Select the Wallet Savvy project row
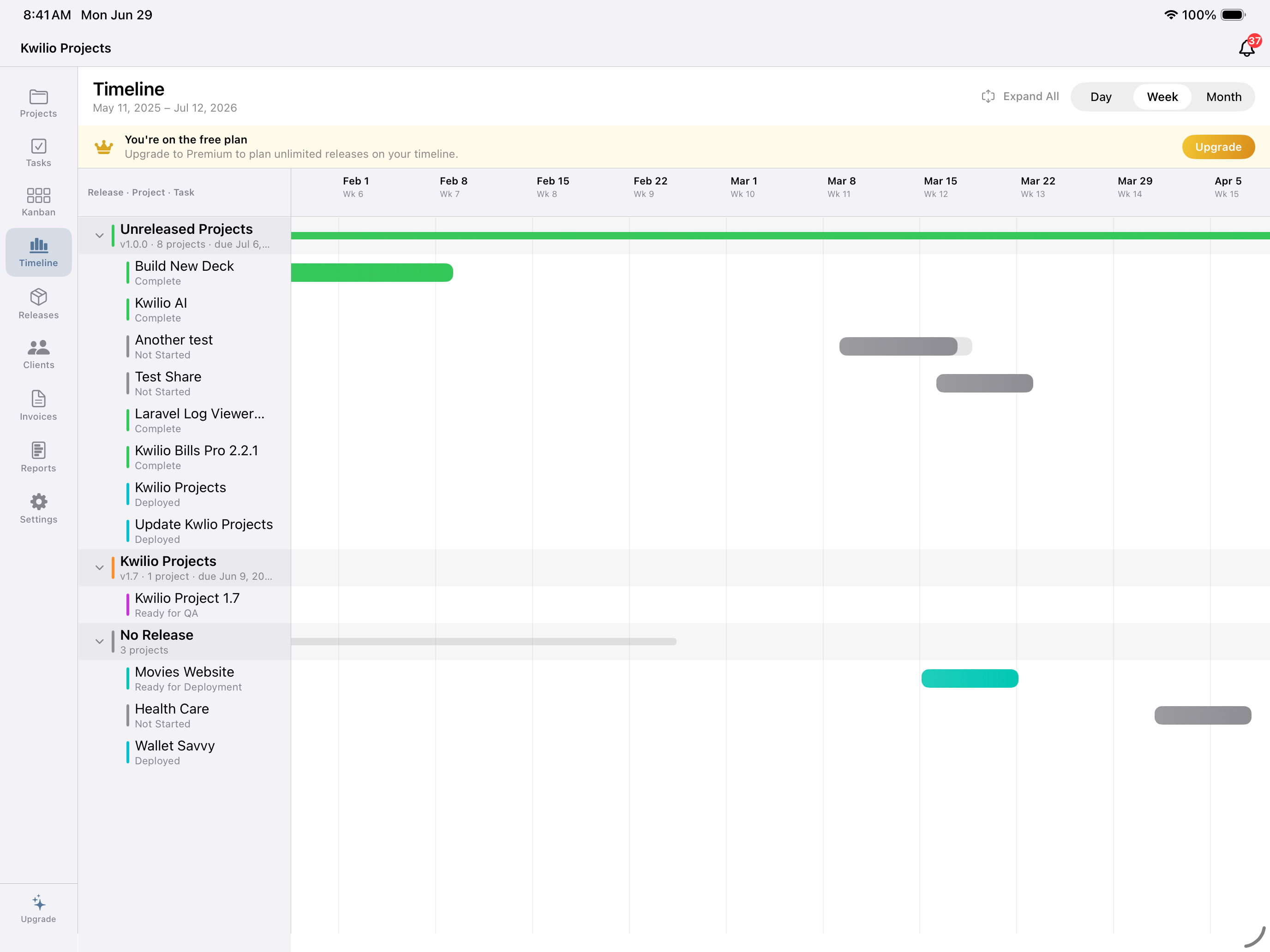 coord(184,752)
